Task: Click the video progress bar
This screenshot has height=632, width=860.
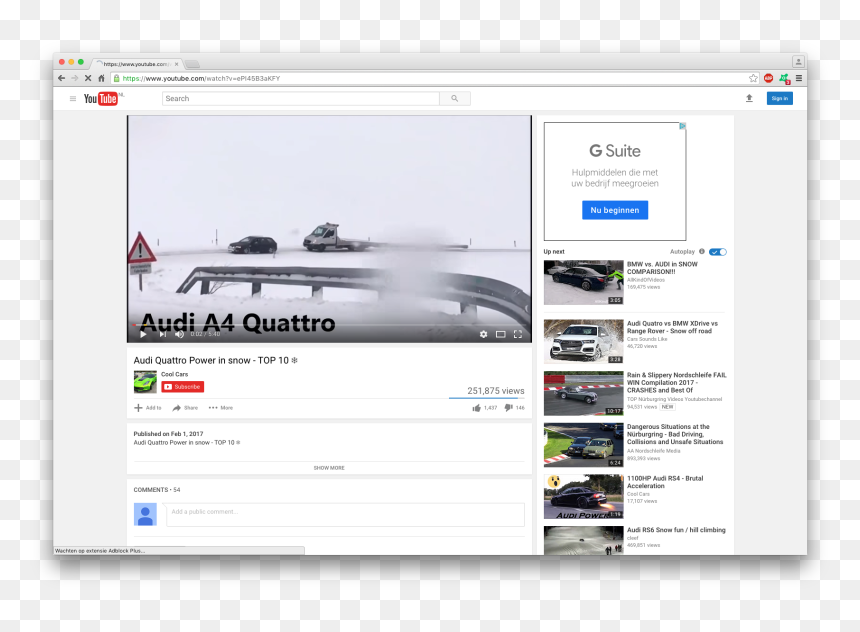Action: [x=329, y=325]
